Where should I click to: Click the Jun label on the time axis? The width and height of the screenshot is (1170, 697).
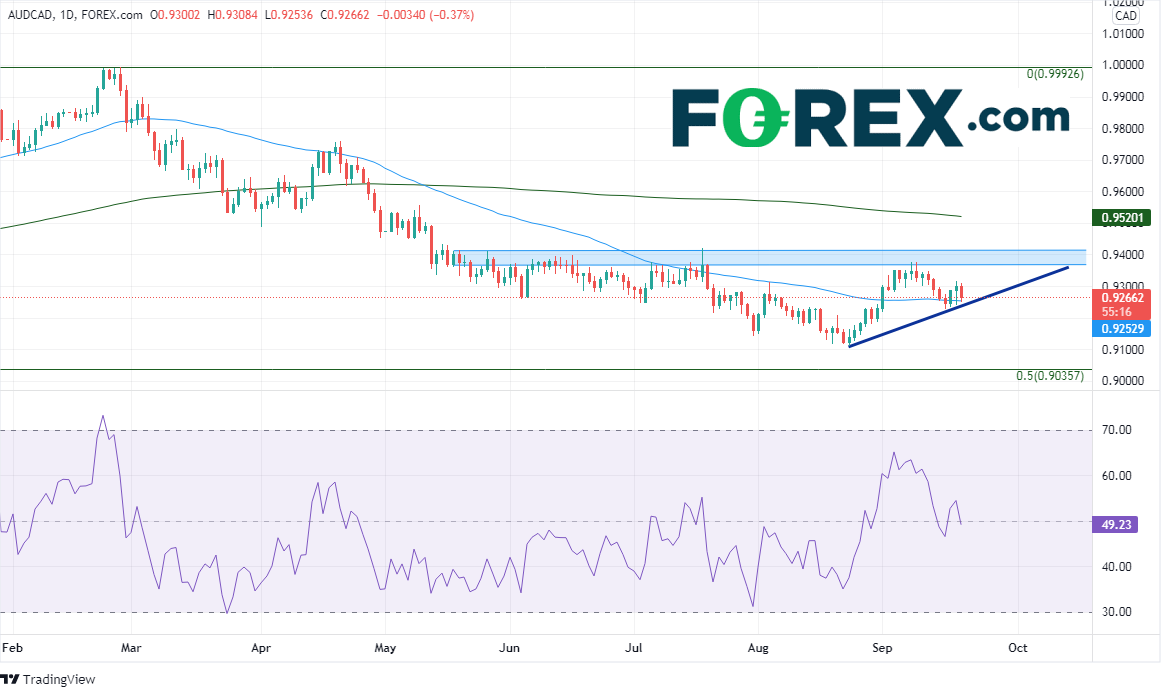coord(509,648)
